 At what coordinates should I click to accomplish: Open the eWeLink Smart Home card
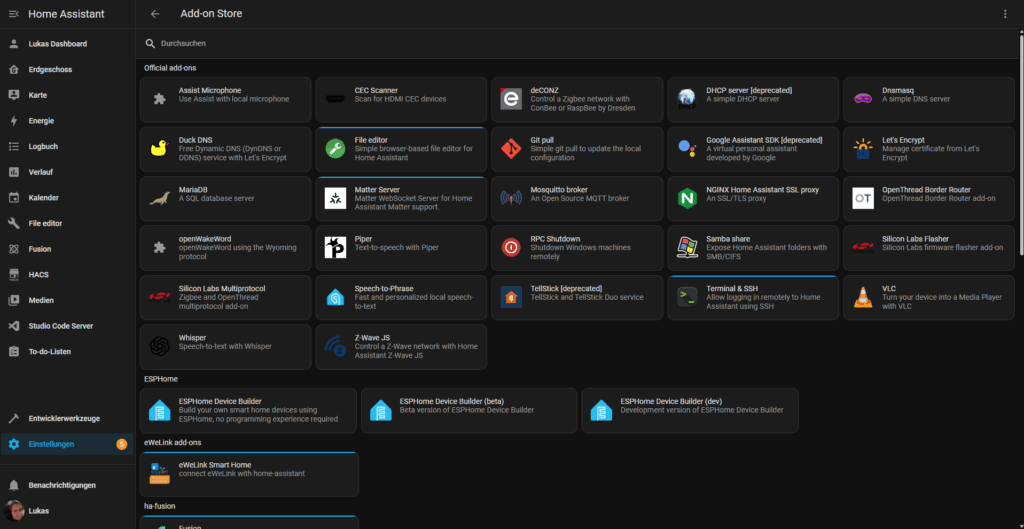(249, 474)
